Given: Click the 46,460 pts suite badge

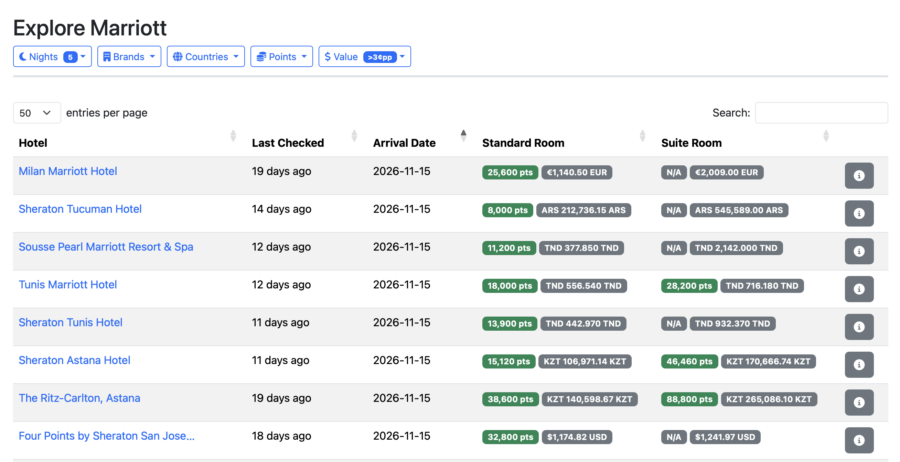Looking at the screenshot, I should (689, 362).
